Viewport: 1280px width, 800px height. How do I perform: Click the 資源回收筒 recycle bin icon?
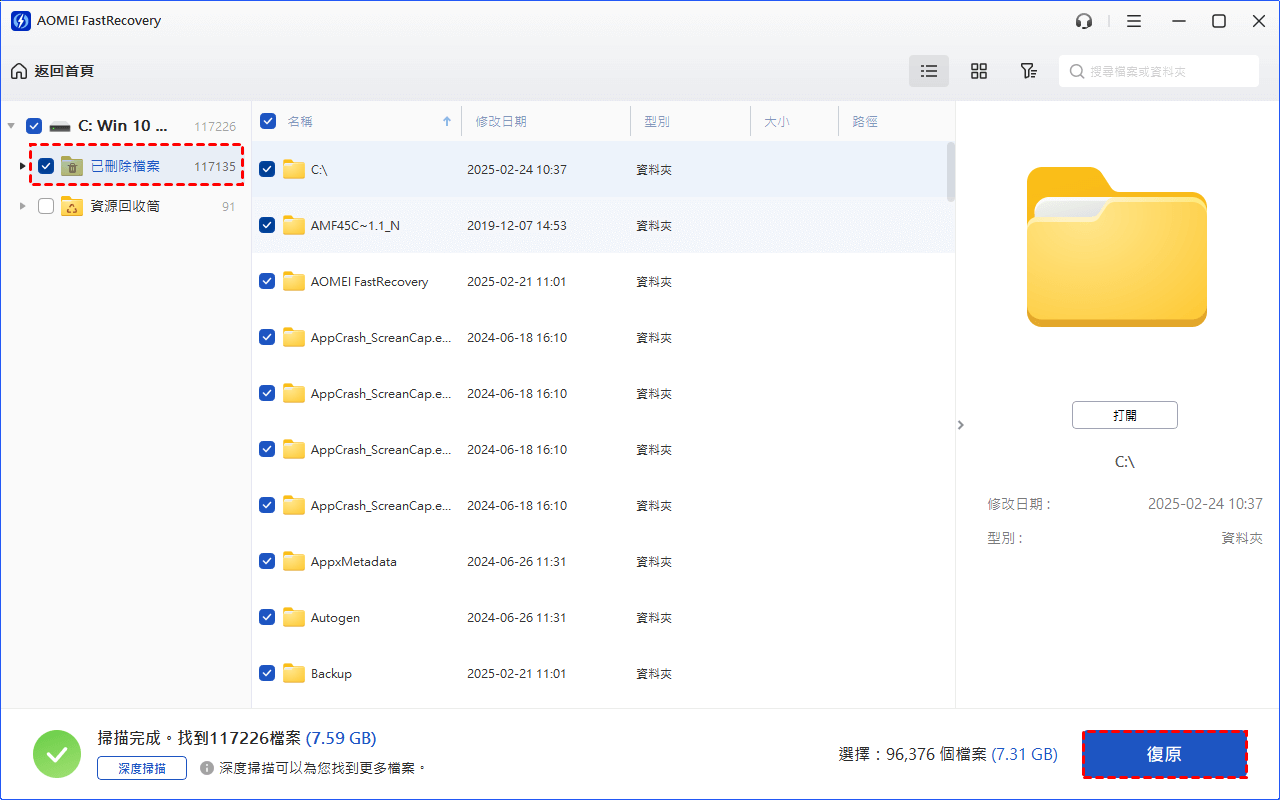(x=72, y=206)
